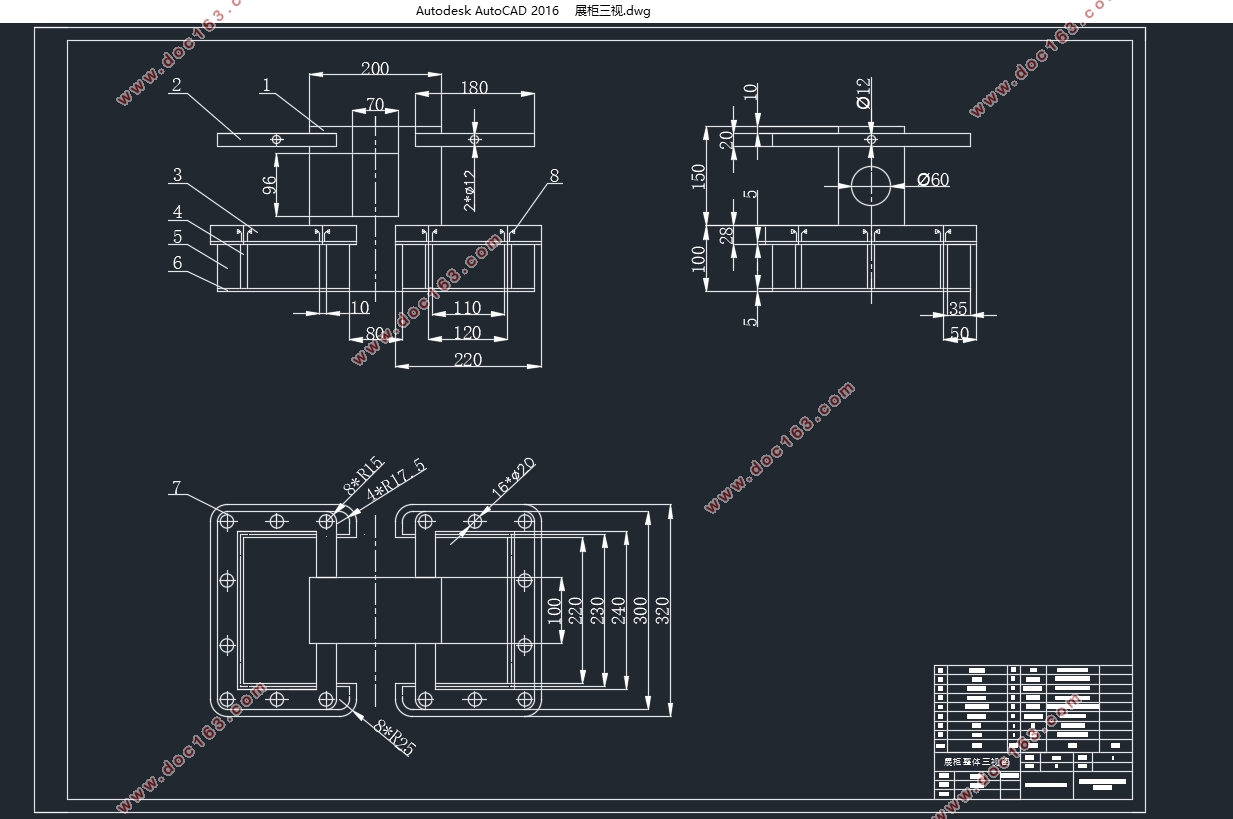Select the Ø60 circle in the side view
This screenshot has width=1233, height=819.
(871, 185)
